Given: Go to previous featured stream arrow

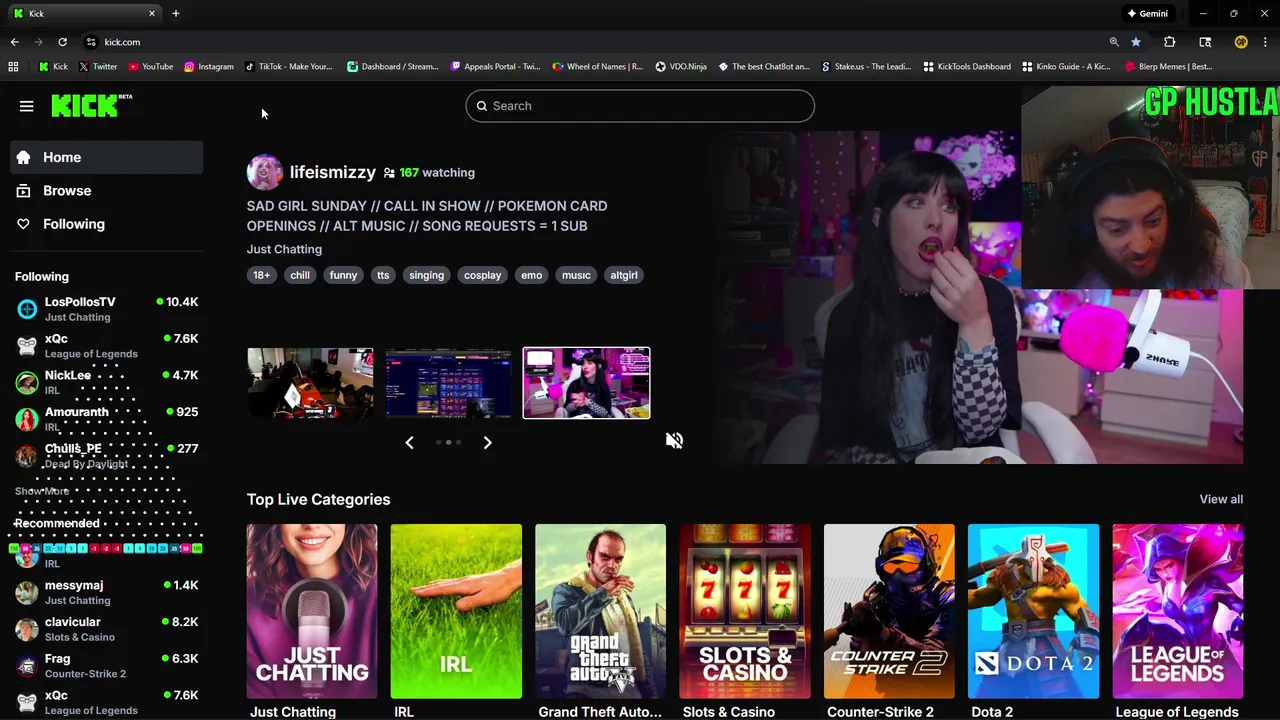Looking at the screenshot, I should 409,442.
